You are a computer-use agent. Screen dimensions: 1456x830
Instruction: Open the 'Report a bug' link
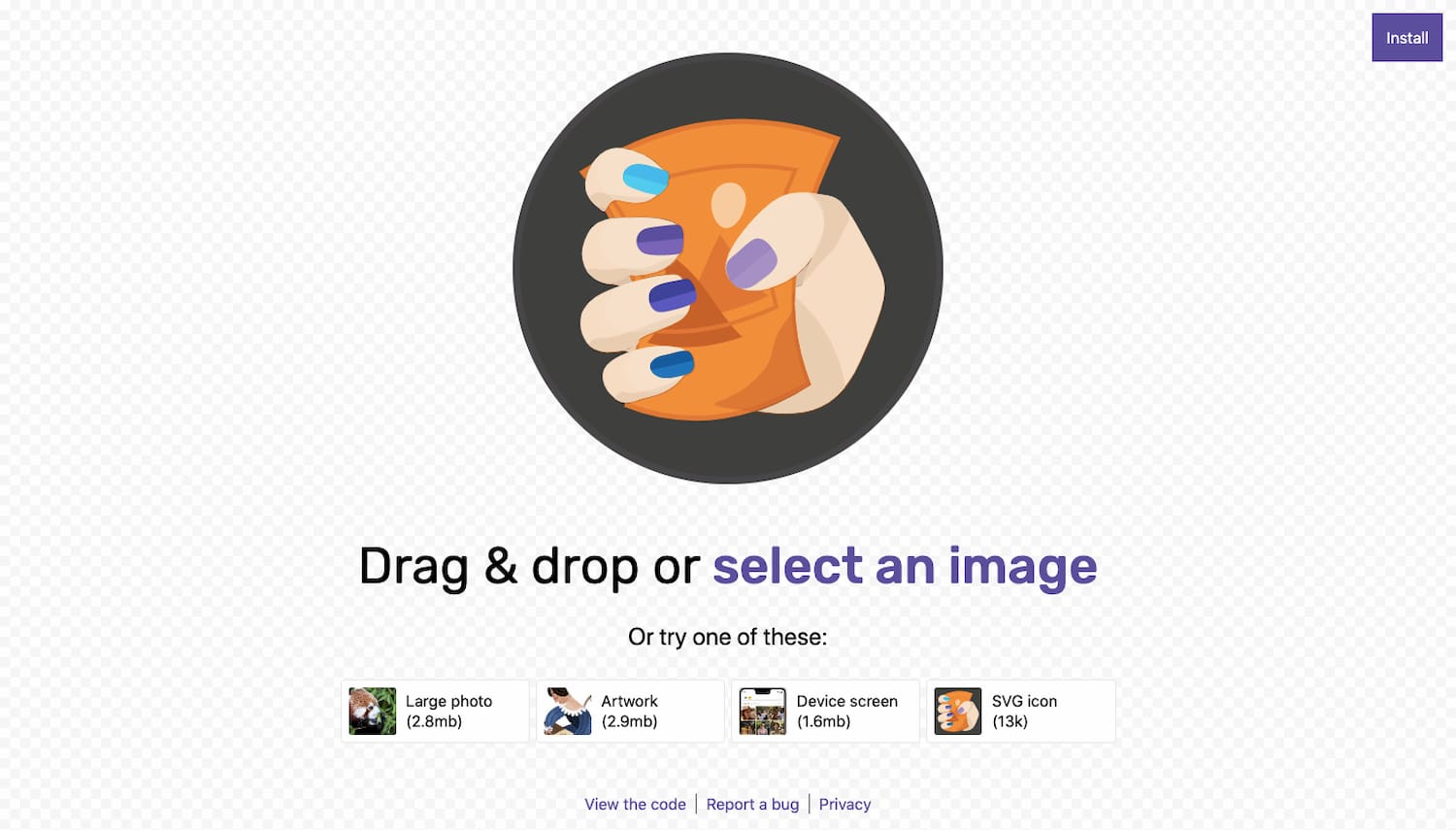point(752,804)
